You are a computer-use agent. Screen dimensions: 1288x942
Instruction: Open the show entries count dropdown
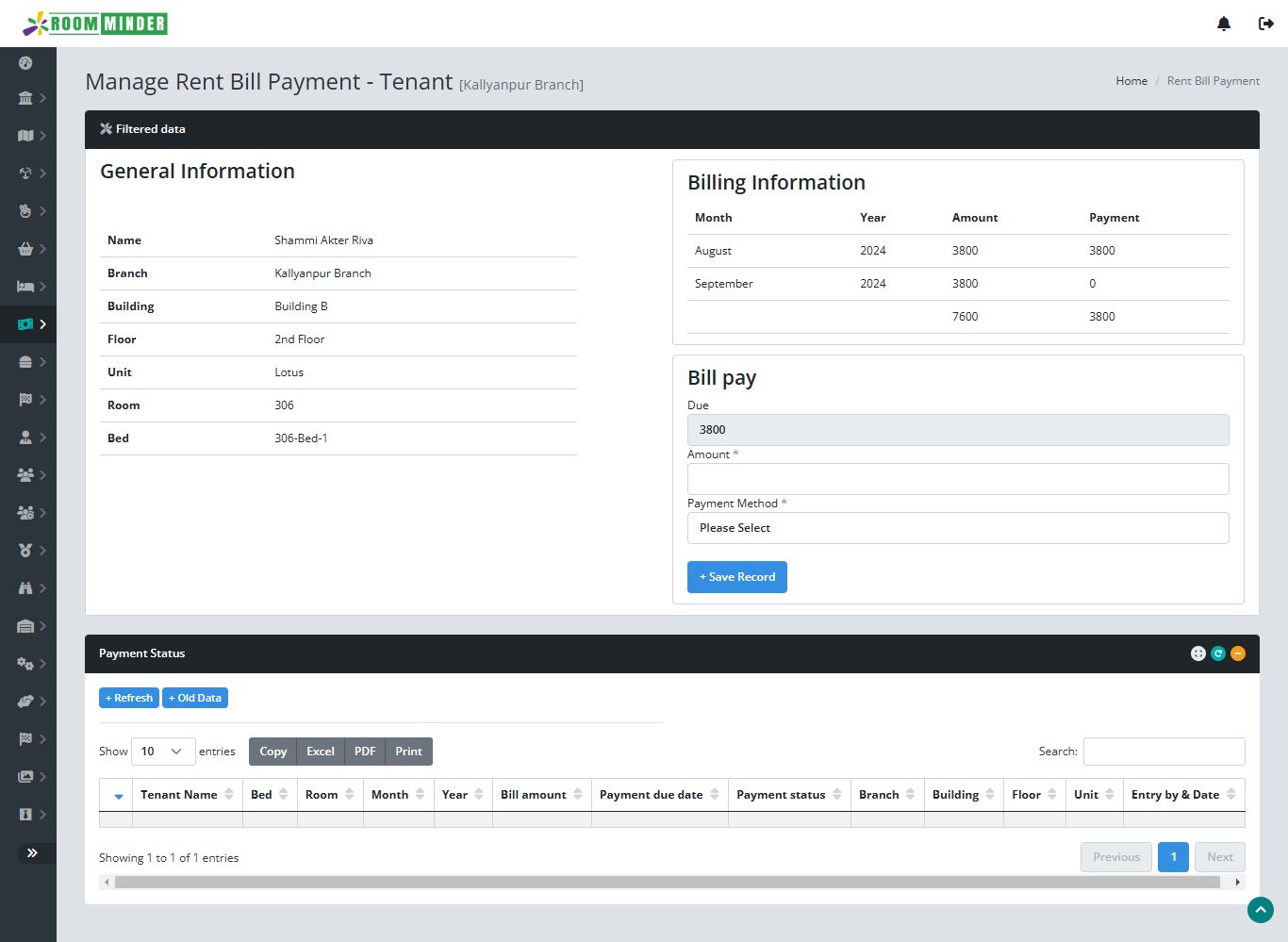tap(163, 752)
